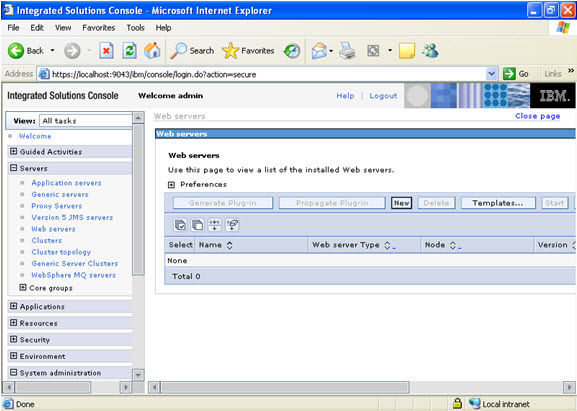Click the IBM logo

[553, 96]
